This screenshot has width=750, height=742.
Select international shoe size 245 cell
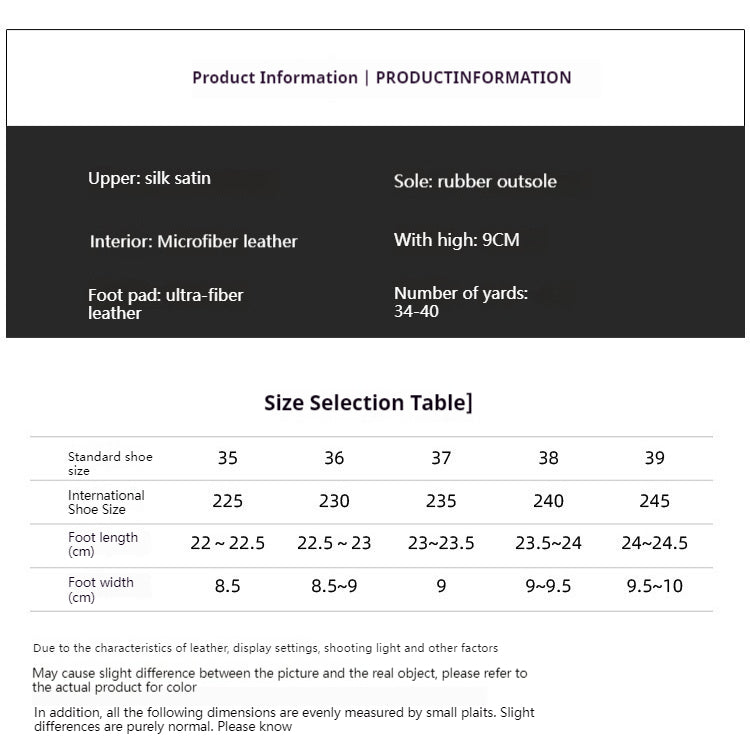655,501
